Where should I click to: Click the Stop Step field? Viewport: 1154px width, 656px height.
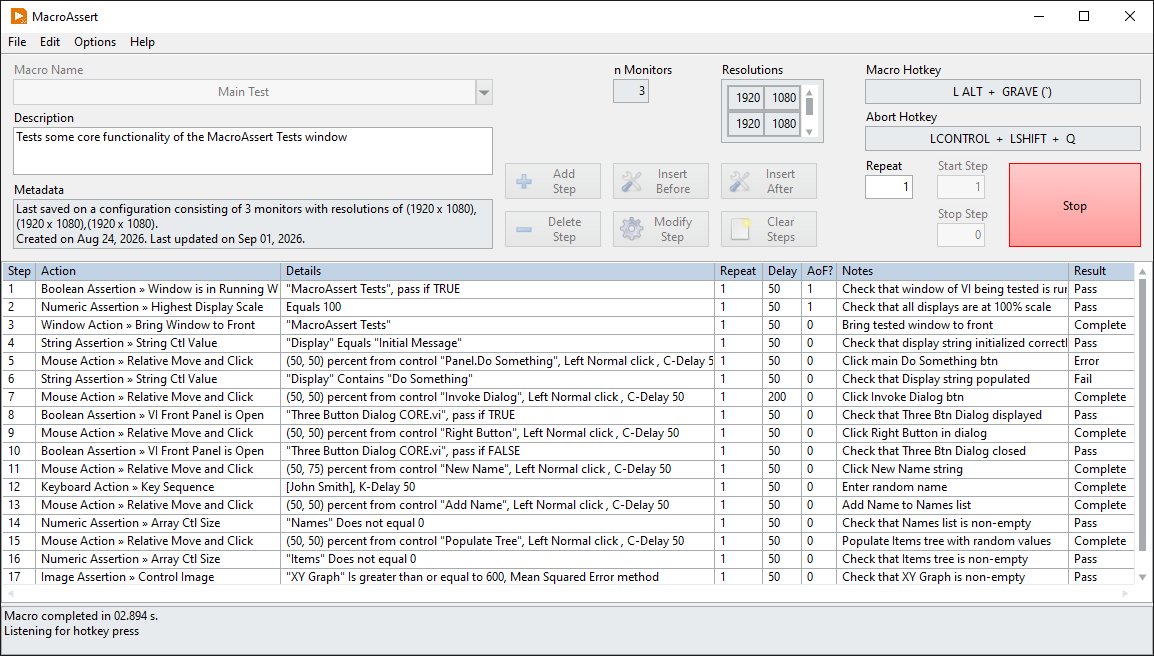(x=961, y=235)
